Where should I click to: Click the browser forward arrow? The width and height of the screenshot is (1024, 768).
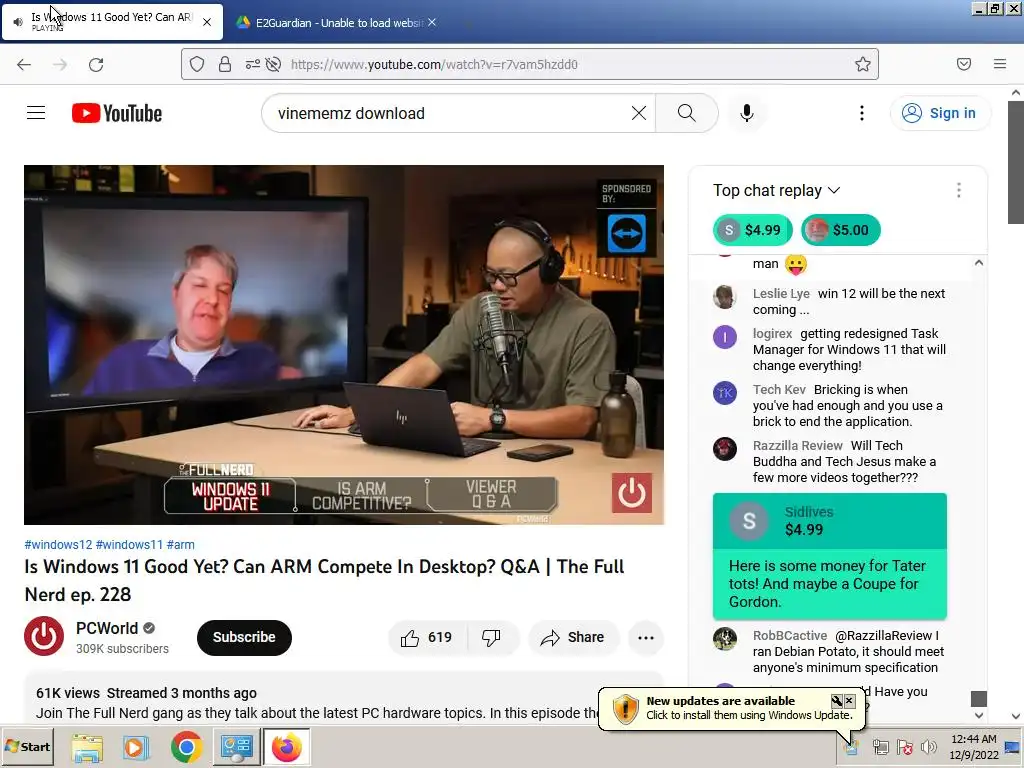60,64
